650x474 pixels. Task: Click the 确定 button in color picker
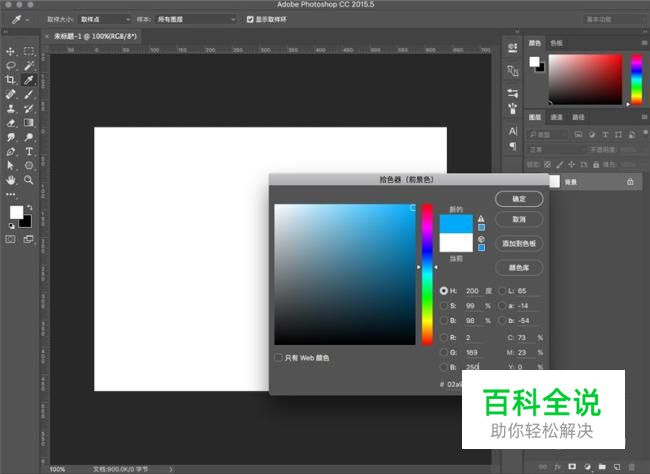pyautogui.click(x=519, y=198)
